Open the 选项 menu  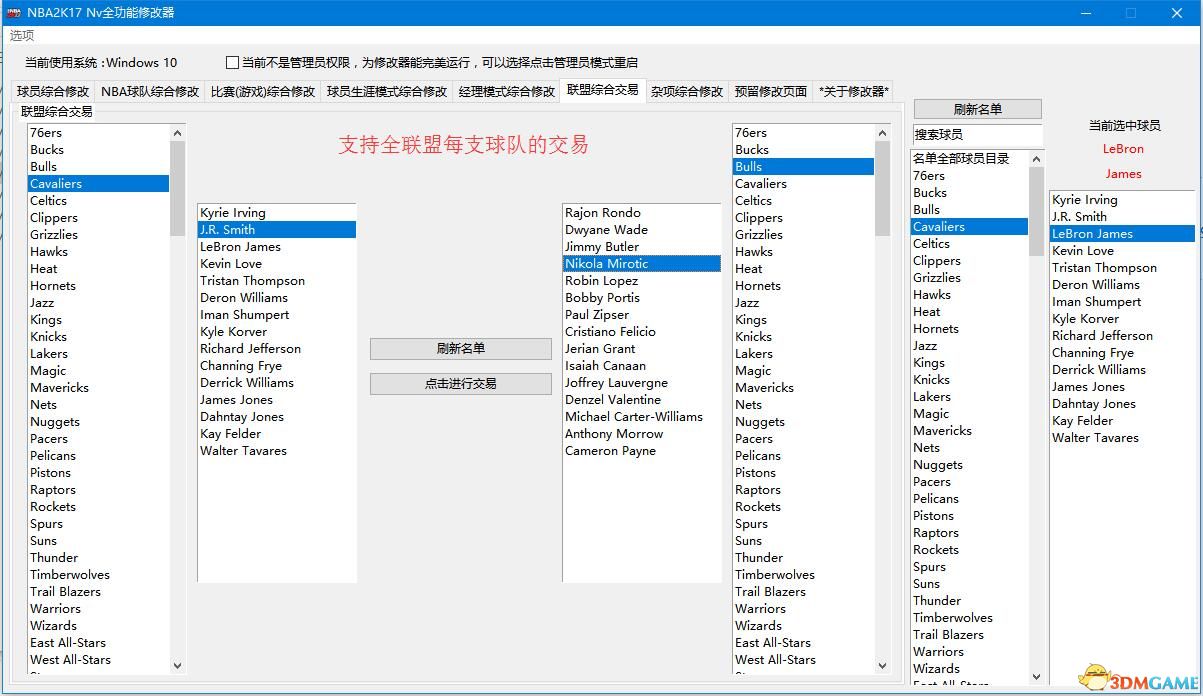click(x=22, y=35)
